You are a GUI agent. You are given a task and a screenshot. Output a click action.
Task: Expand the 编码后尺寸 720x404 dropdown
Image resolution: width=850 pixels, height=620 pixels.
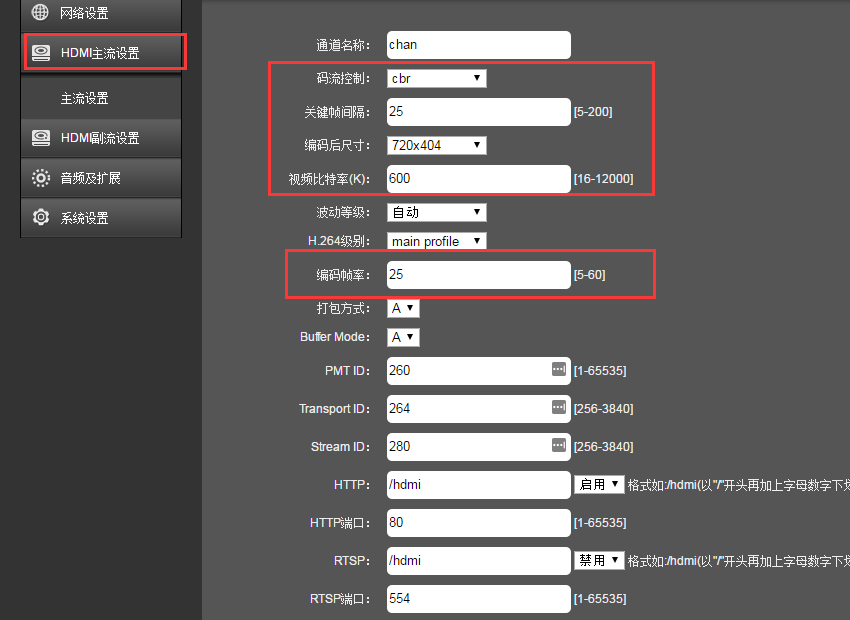[x=436, y=145]
